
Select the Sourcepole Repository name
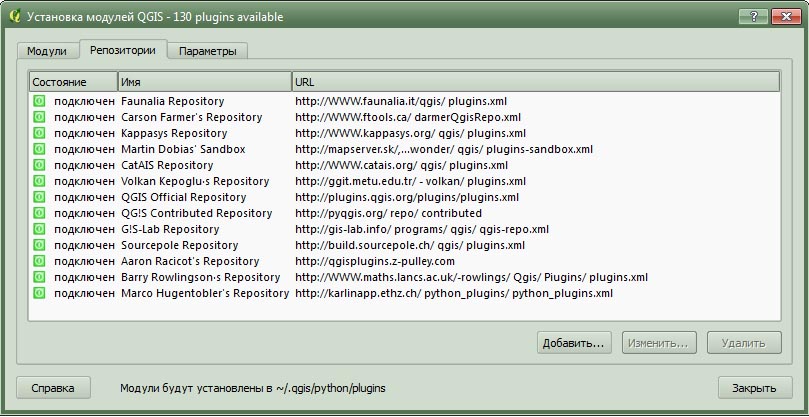click(180, 245)
